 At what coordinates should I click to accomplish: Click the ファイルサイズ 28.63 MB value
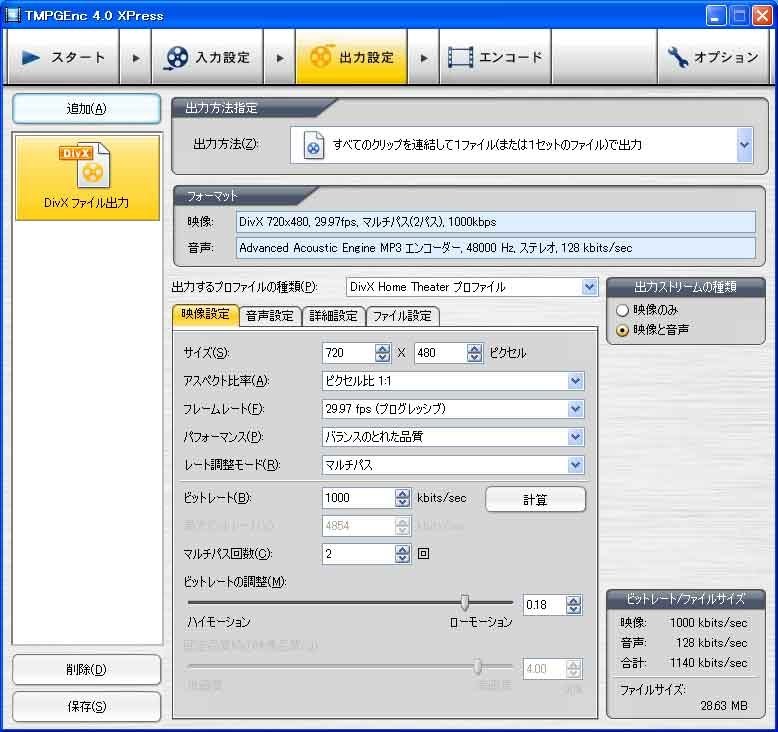(723, 706)
